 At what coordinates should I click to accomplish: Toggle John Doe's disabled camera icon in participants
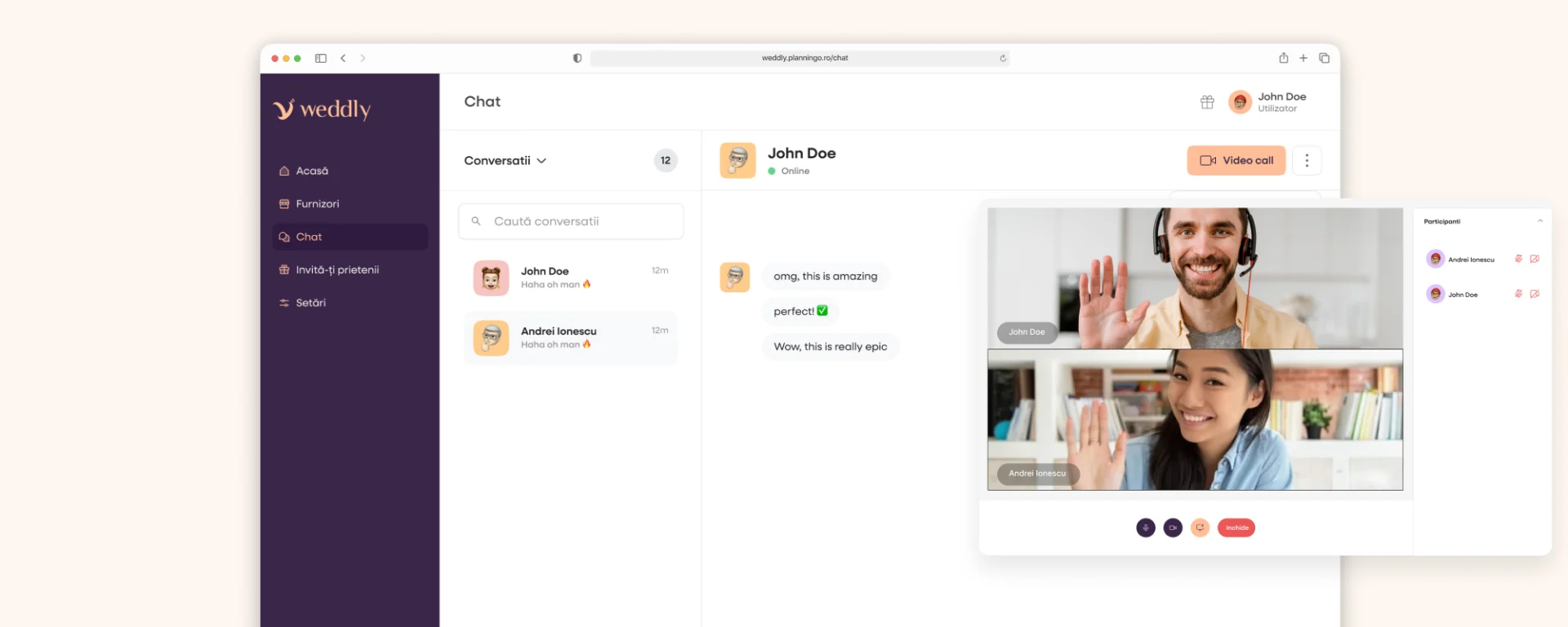click(1535, 294)
